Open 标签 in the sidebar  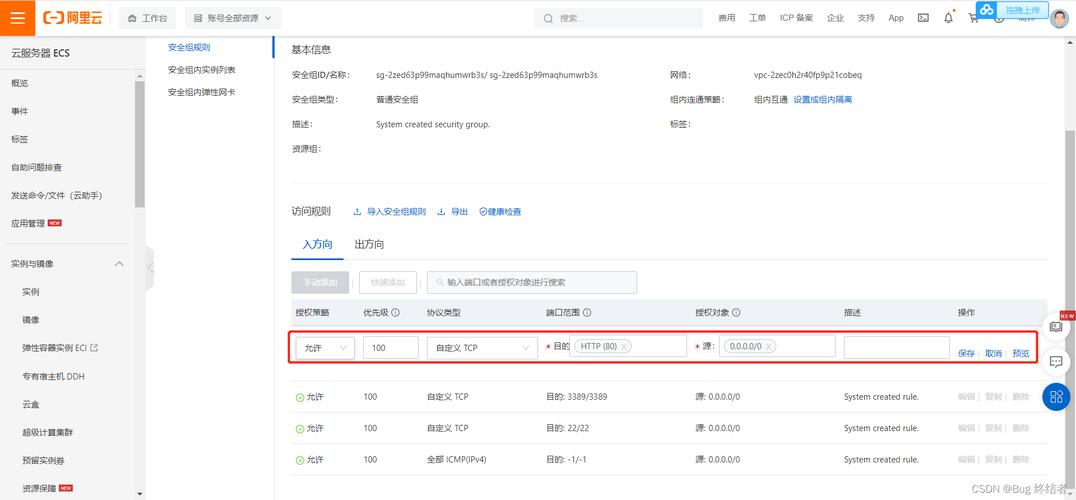pos(20,139)
